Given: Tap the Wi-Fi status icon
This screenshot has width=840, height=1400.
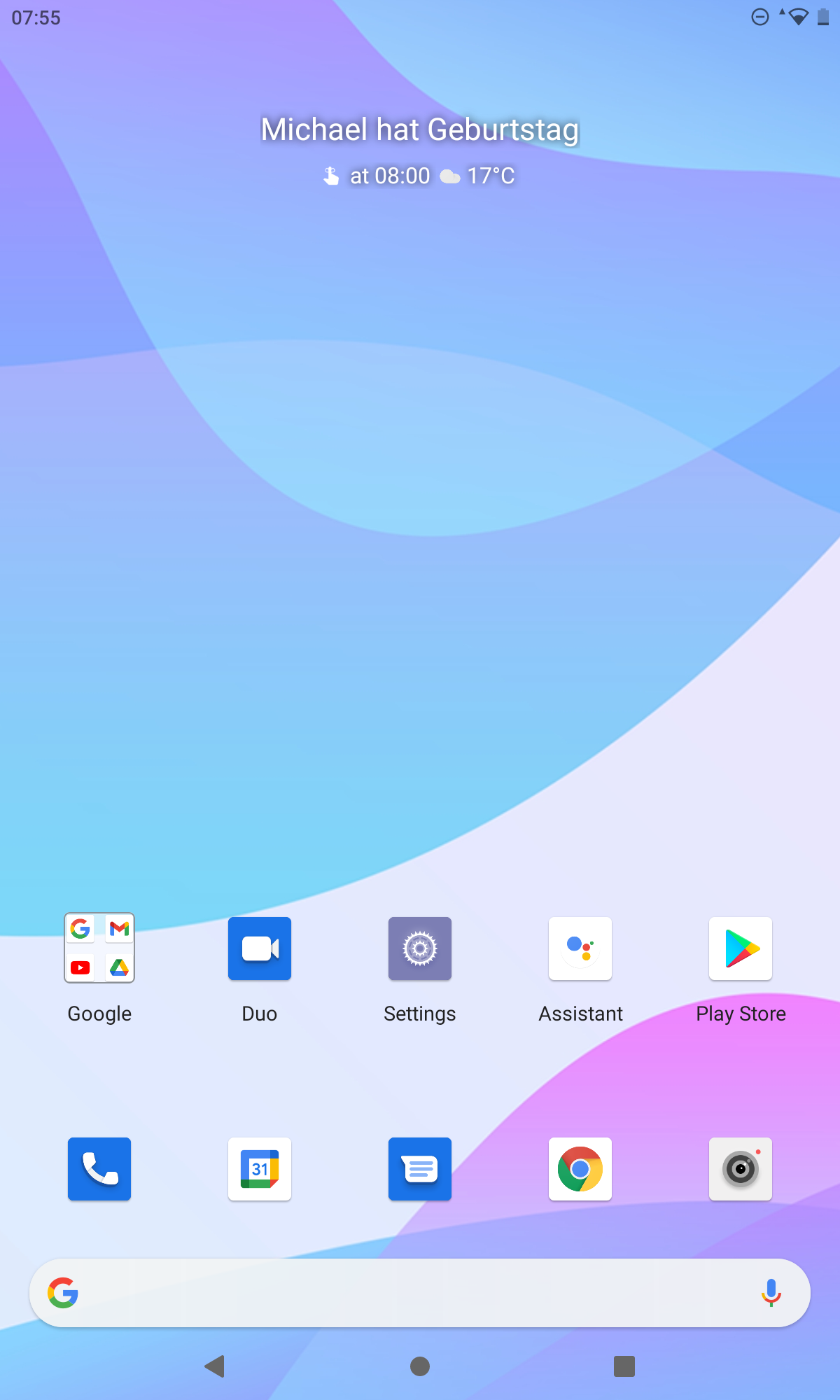Looking at the screenshot, I should pyautogui.click(x=797, y=17).
